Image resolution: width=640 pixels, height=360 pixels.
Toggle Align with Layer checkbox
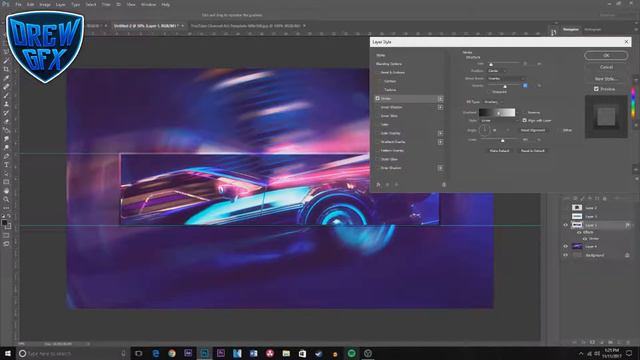point(524,120)
